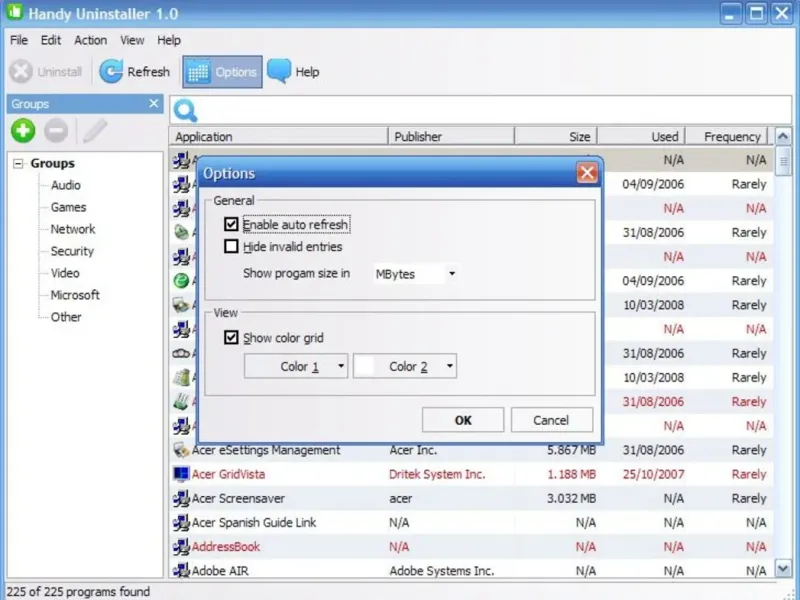Click the Acer eSettings Management row icon
The image size is (800, 600).
[x=181, y=450]
